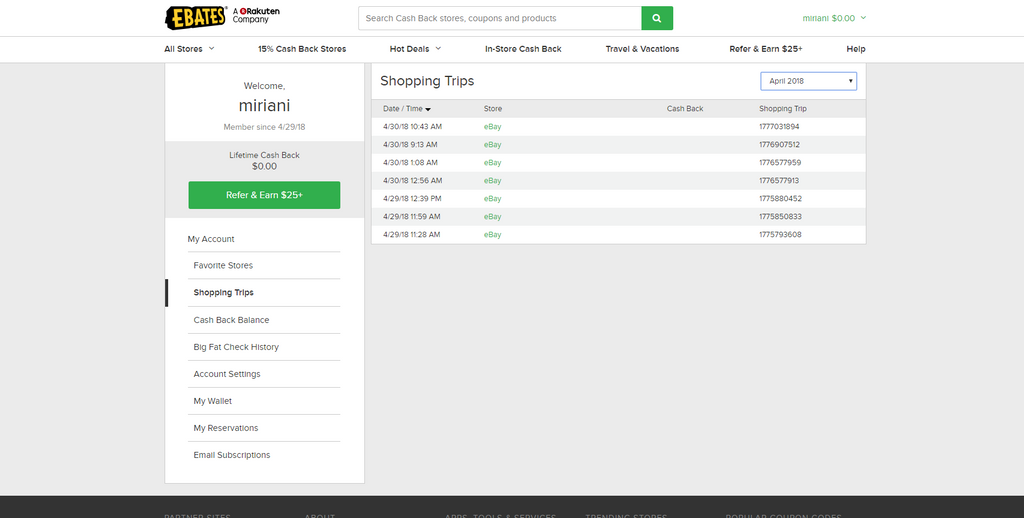Focus the Cash Back stores search field
This screenshot has height=518, width=1024.
[500, 18]
